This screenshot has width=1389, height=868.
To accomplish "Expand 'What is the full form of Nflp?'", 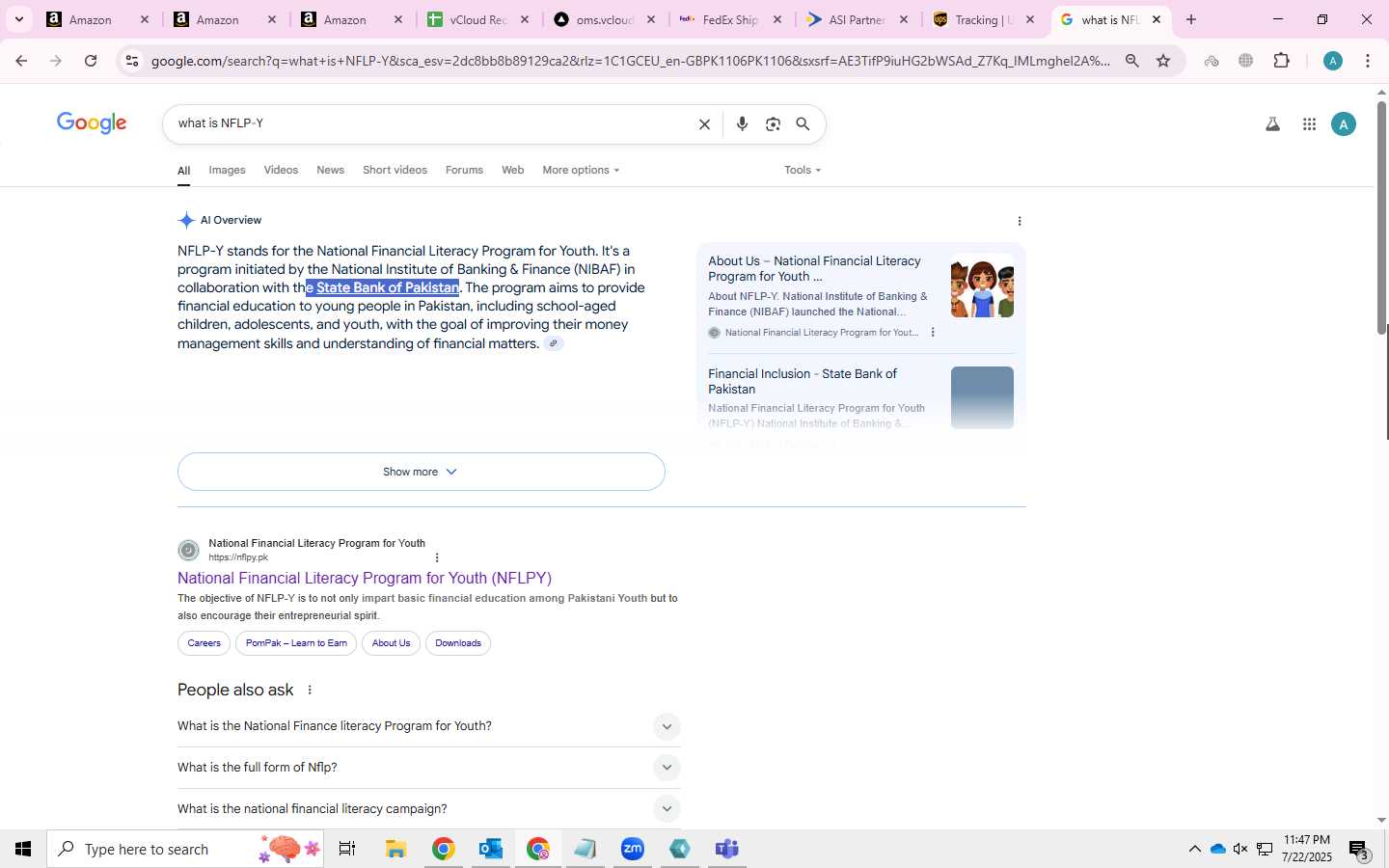I will [428, 768].
